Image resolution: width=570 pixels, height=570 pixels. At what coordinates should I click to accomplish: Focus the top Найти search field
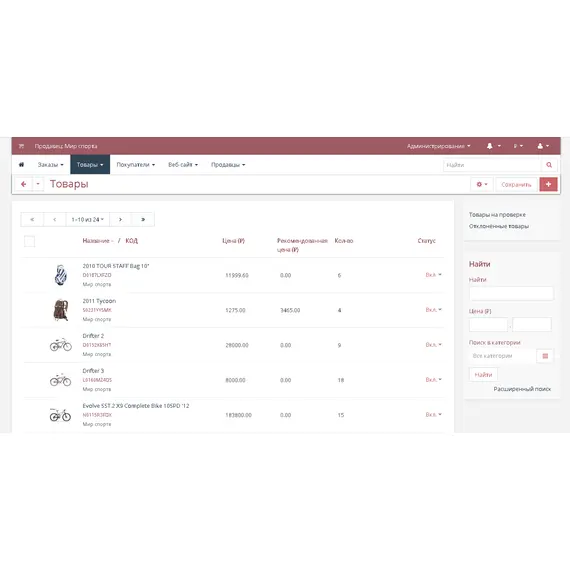(492, 165)
